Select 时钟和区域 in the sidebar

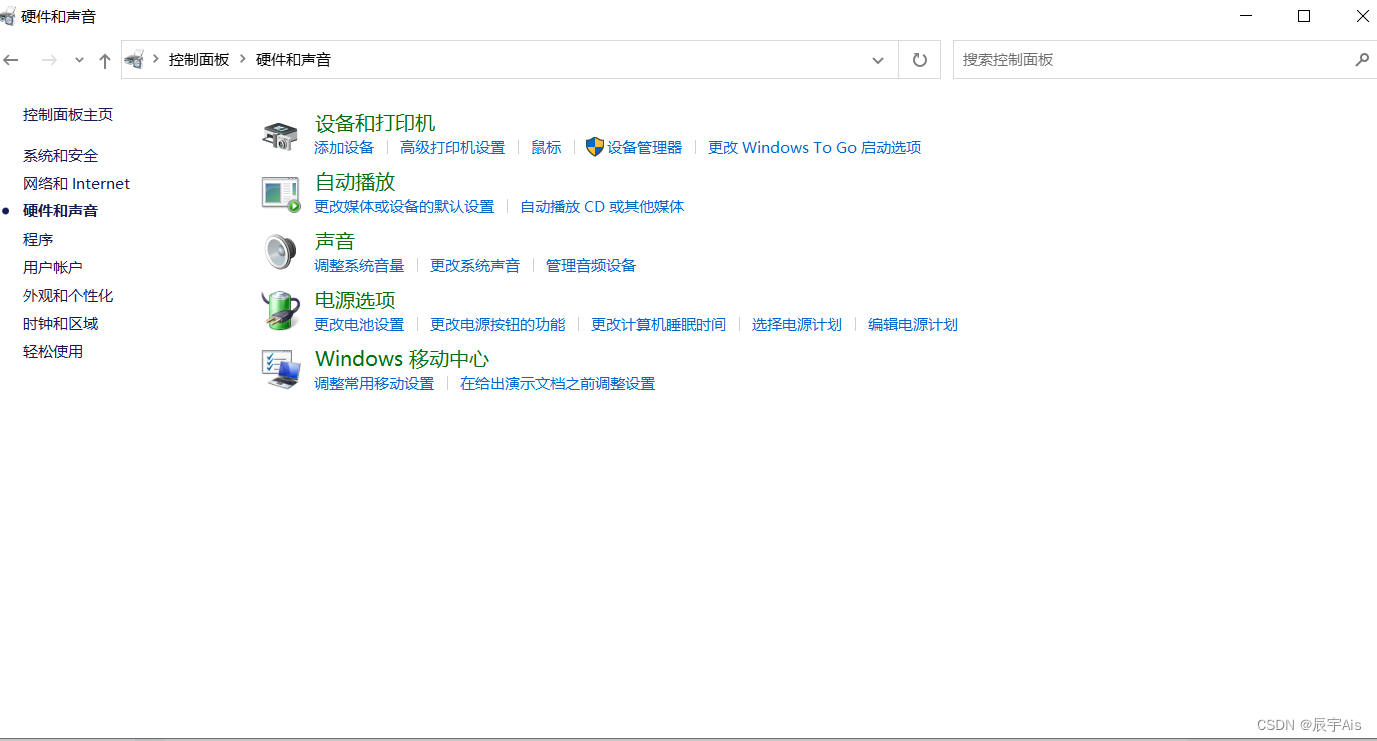click(x=61, y=324)
